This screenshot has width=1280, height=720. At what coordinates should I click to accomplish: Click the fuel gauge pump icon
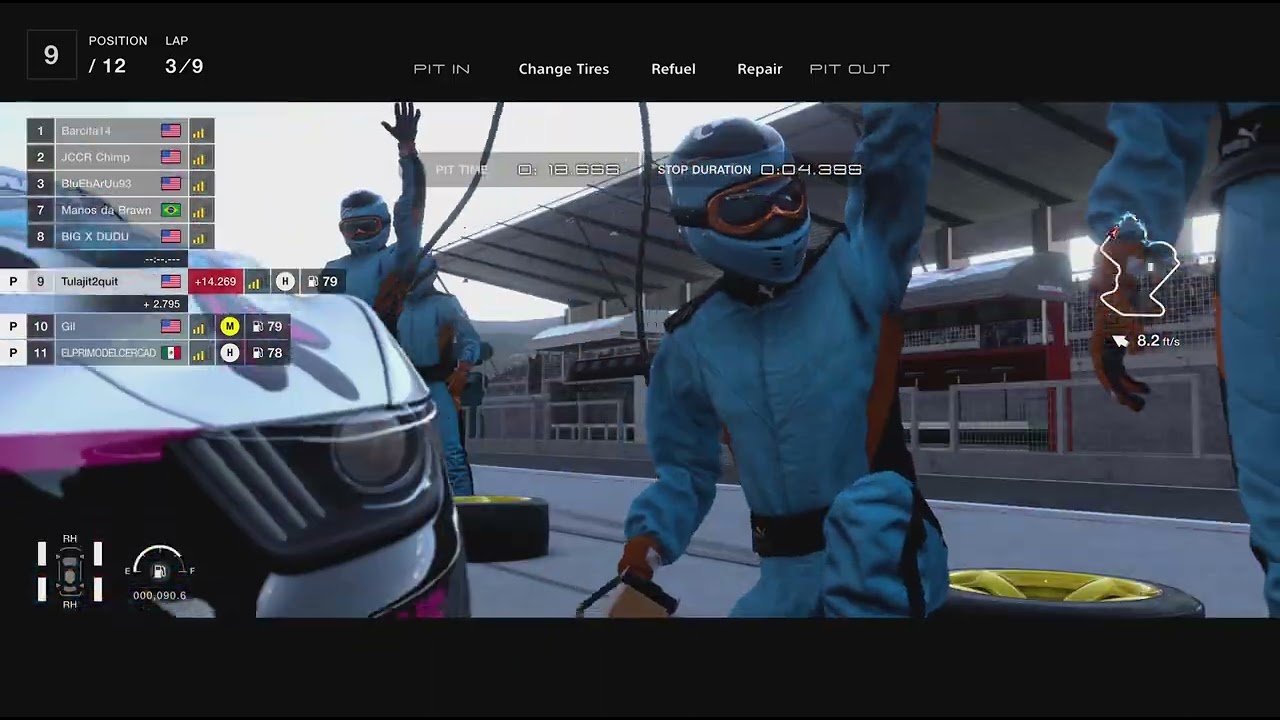[159, 572]
